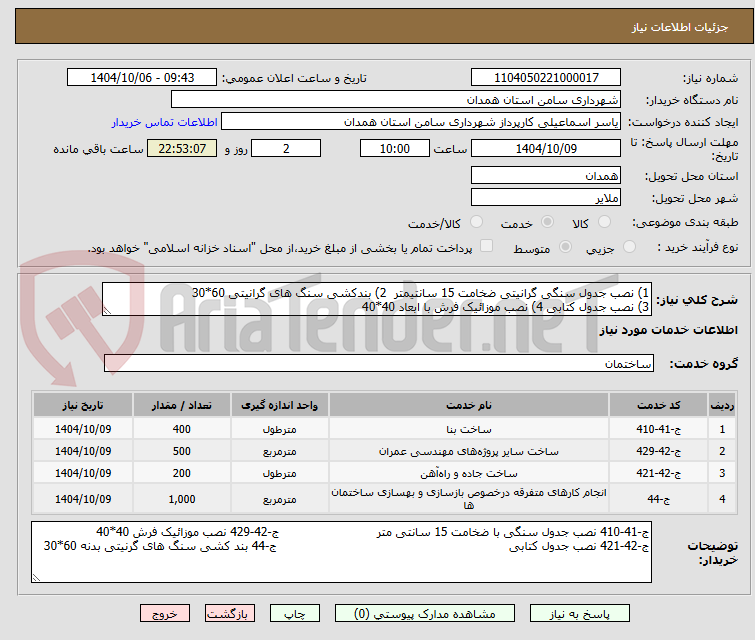Click the countdown timer 22:53:07
This screenshot has height=640, width=755.
[x=182, y=148]
